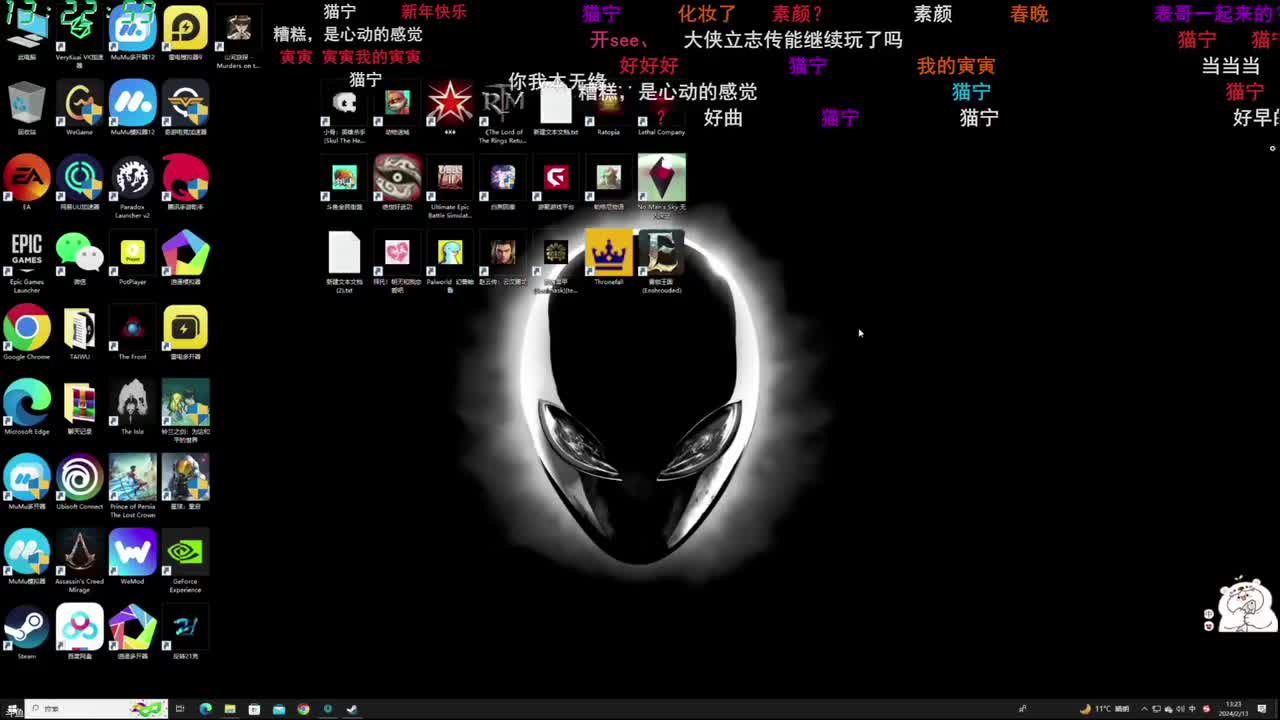The image size is (1280, 720).
Task: Open the TAIWU folder icon
Action: tap(80, 332)
